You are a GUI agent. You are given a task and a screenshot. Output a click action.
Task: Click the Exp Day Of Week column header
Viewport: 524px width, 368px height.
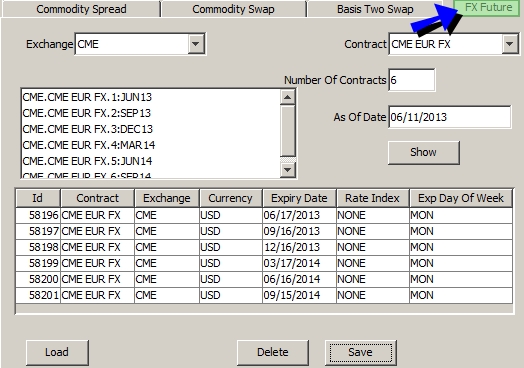pos(461,198)
